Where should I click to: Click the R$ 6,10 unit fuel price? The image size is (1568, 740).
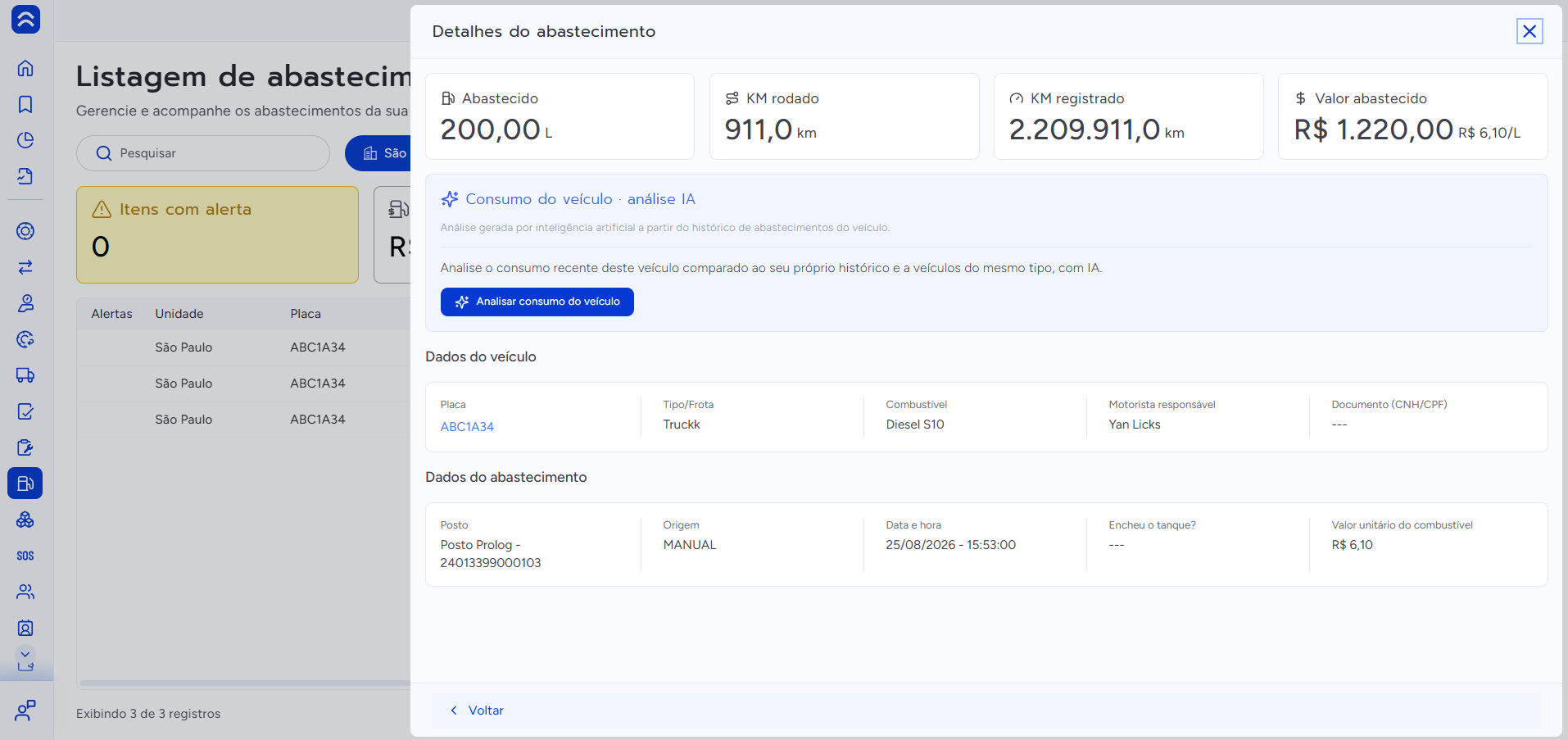click(x=1353, y=545)
